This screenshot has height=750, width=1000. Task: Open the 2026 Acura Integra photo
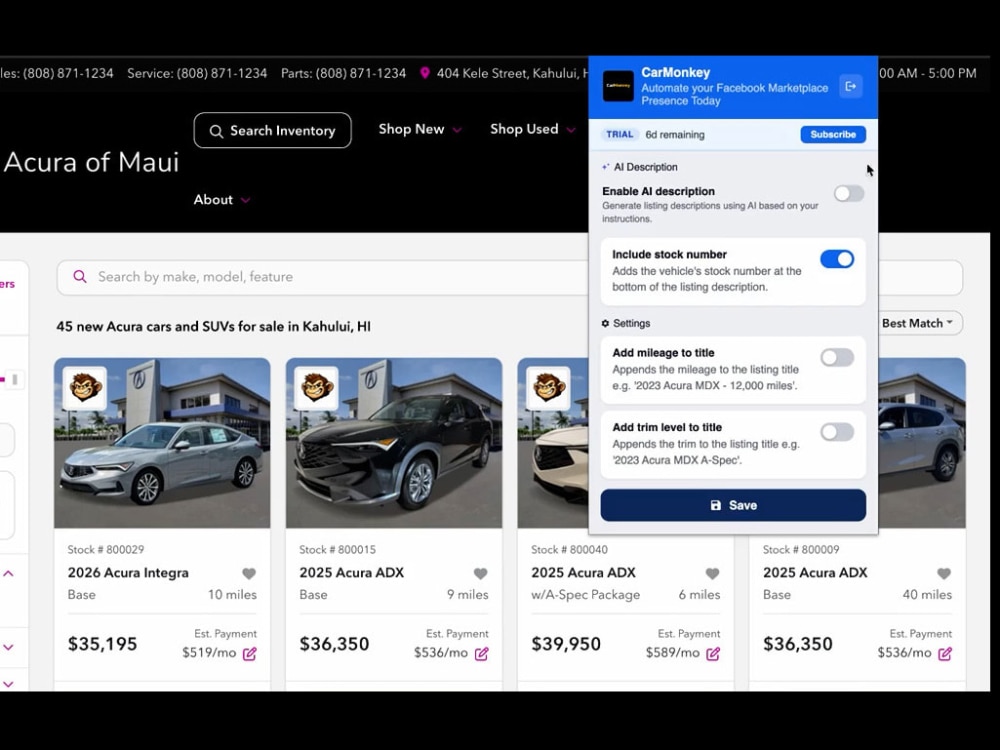(x=162, y=443)
